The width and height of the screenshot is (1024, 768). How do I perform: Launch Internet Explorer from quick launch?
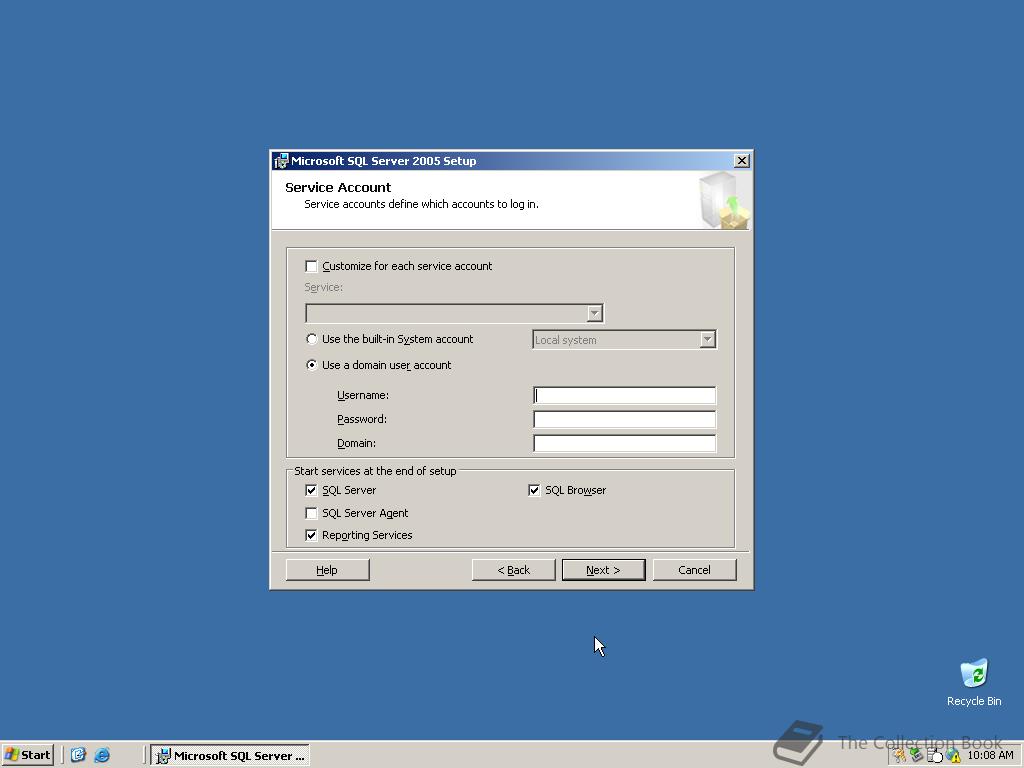102,755
